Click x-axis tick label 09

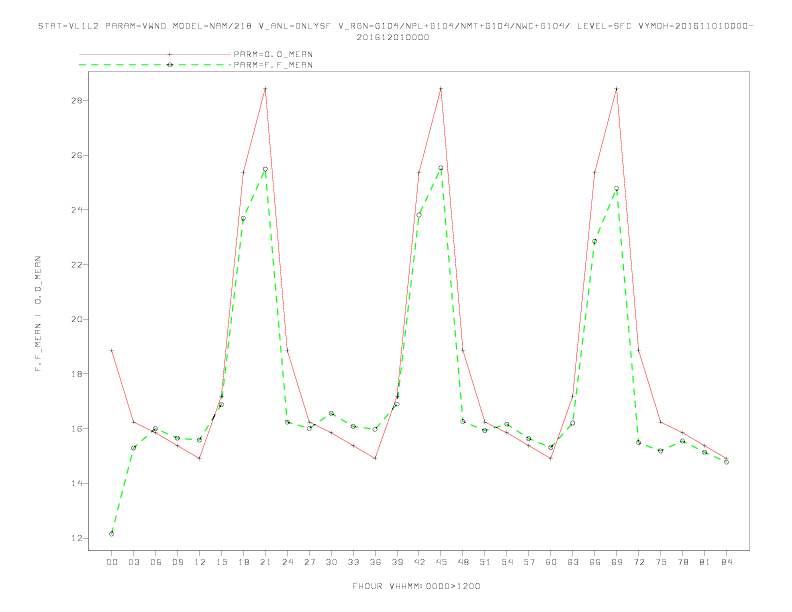tap(177, 562)
